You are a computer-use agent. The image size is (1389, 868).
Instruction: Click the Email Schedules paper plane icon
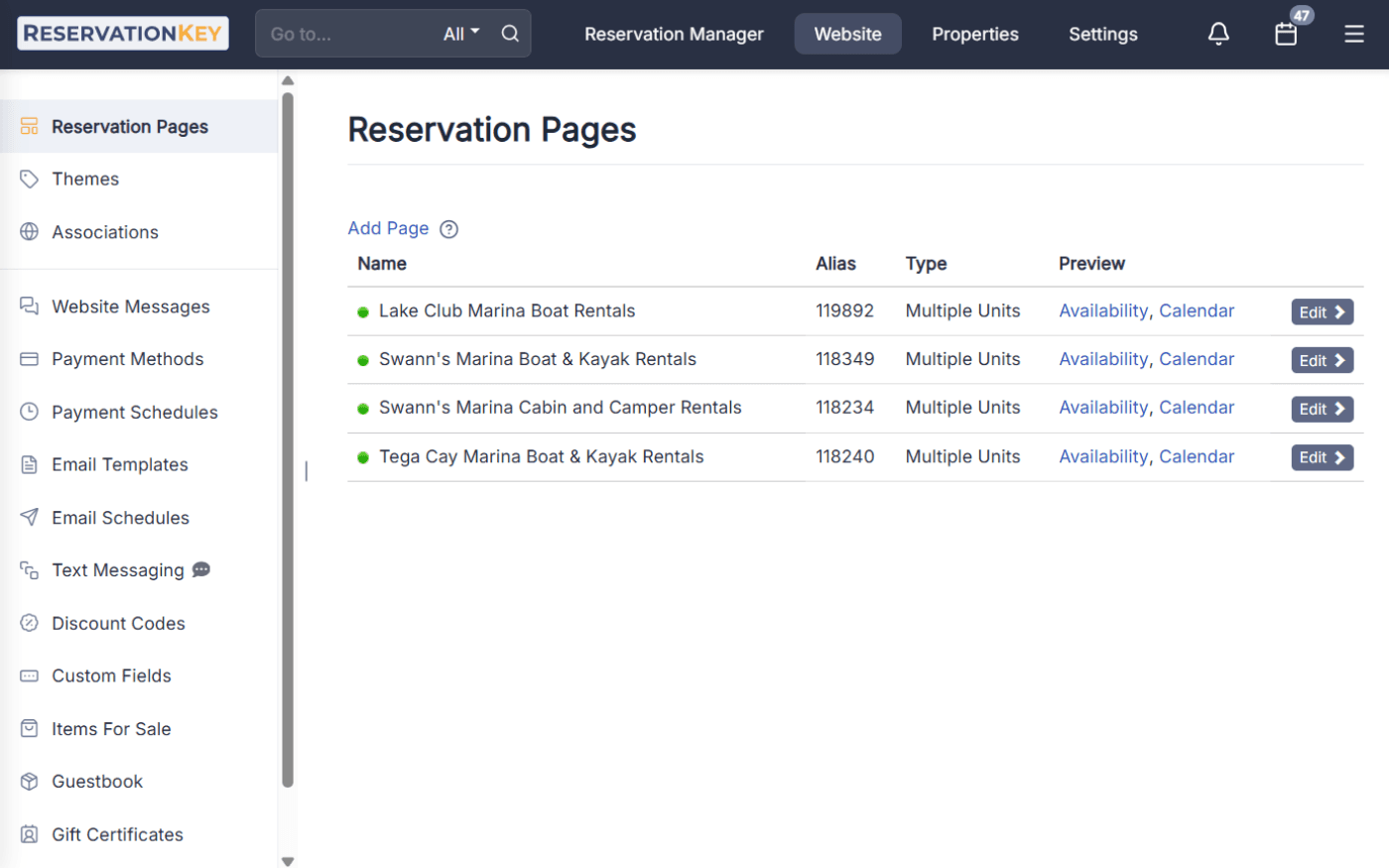pos(30,517)
